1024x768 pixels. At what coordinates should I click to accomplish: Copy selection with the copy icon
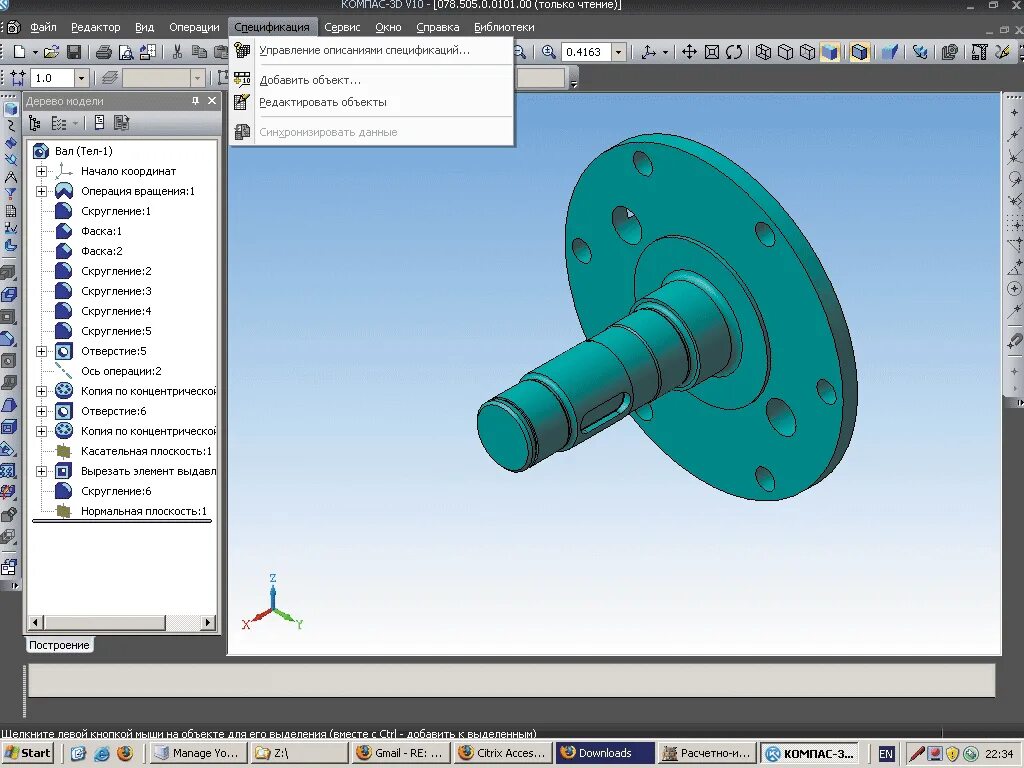(x=199, y=52)
